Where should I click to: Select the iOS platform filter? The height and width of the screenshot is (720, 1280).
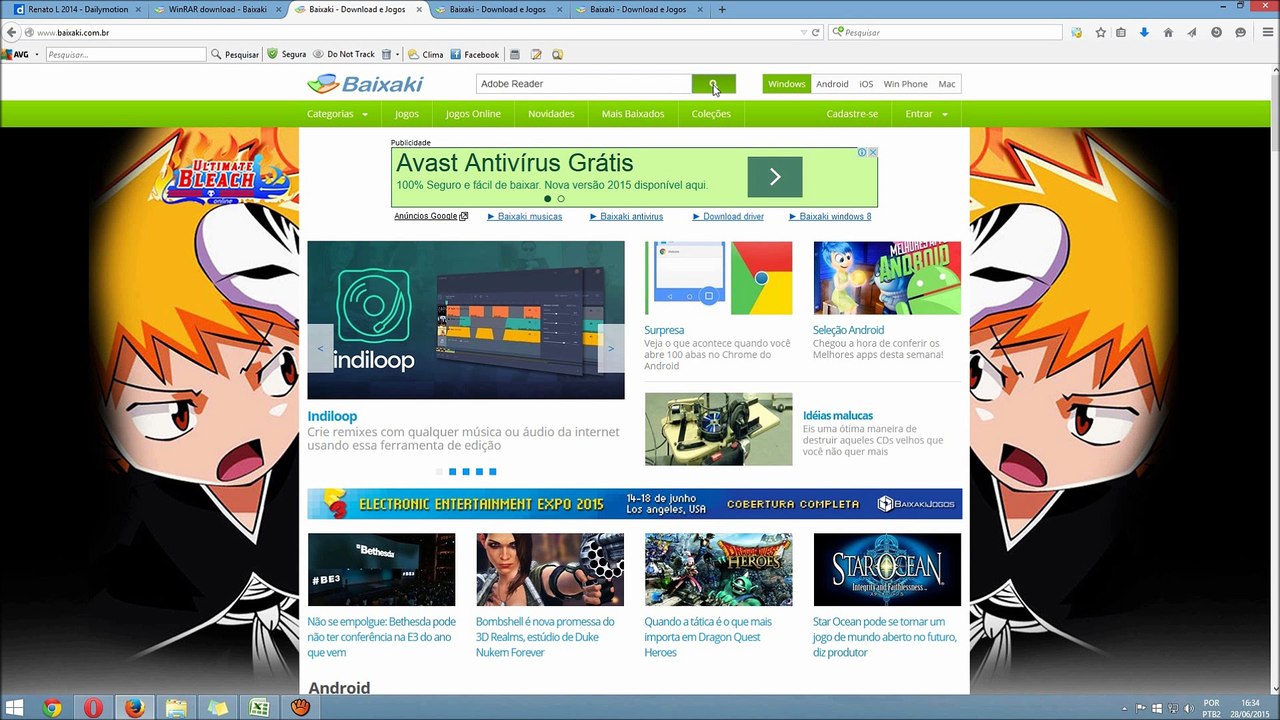pos(866,84)
